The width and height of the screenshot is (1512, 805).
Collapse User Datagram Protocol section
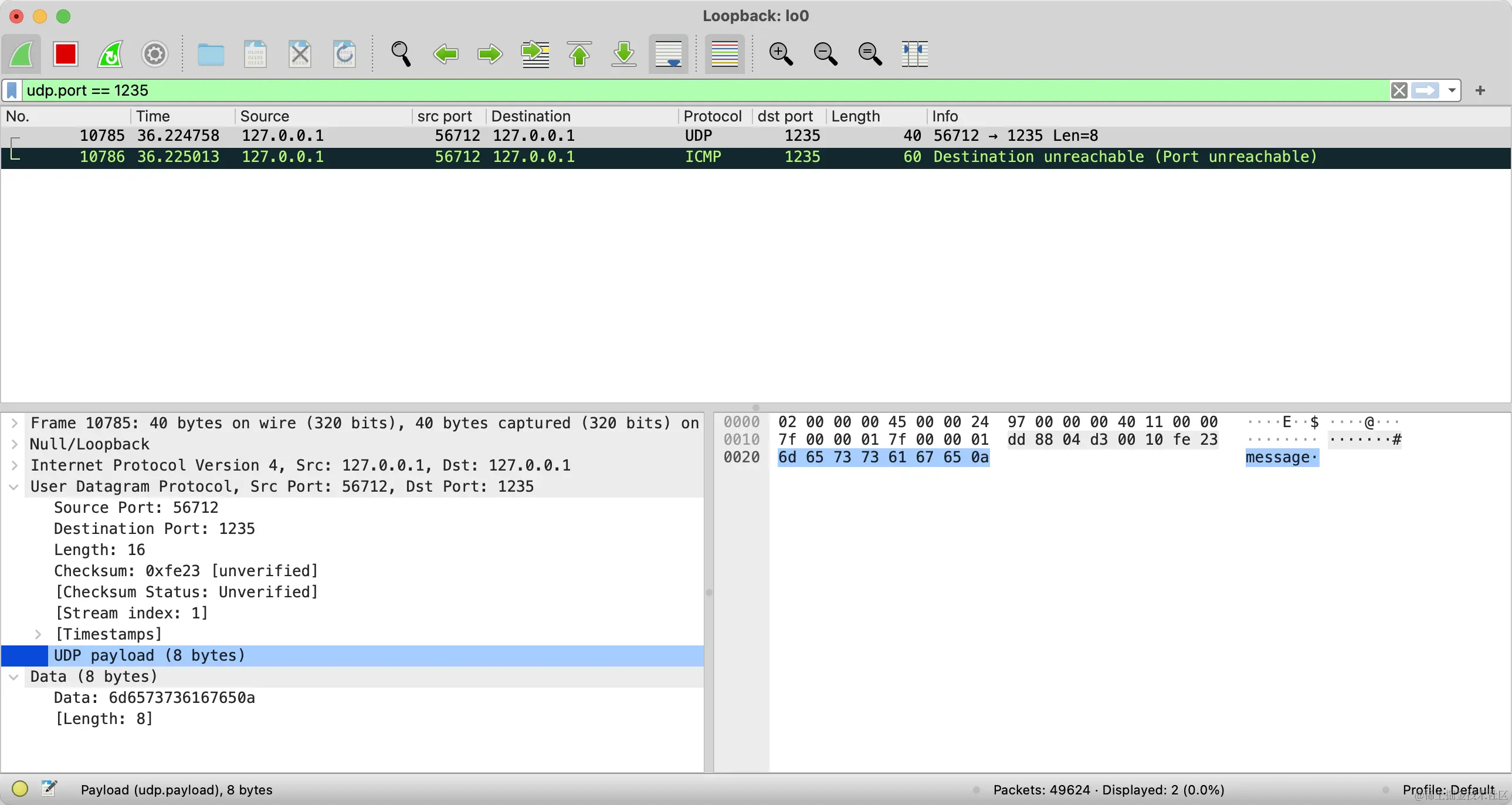(15, 487)
